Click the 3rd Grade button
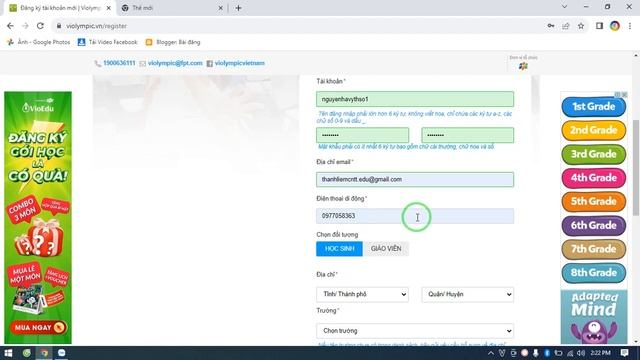 (x=593, y=154)
